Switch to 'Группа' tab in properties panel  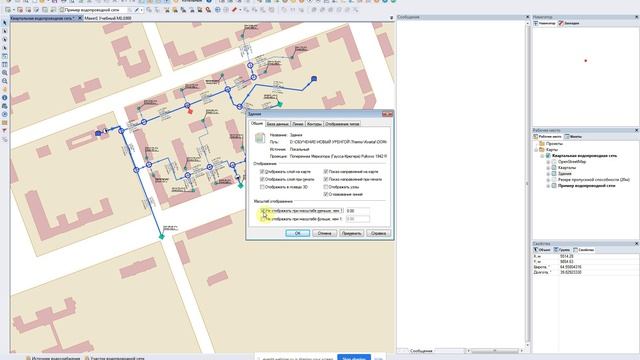[x=562, y=249]
